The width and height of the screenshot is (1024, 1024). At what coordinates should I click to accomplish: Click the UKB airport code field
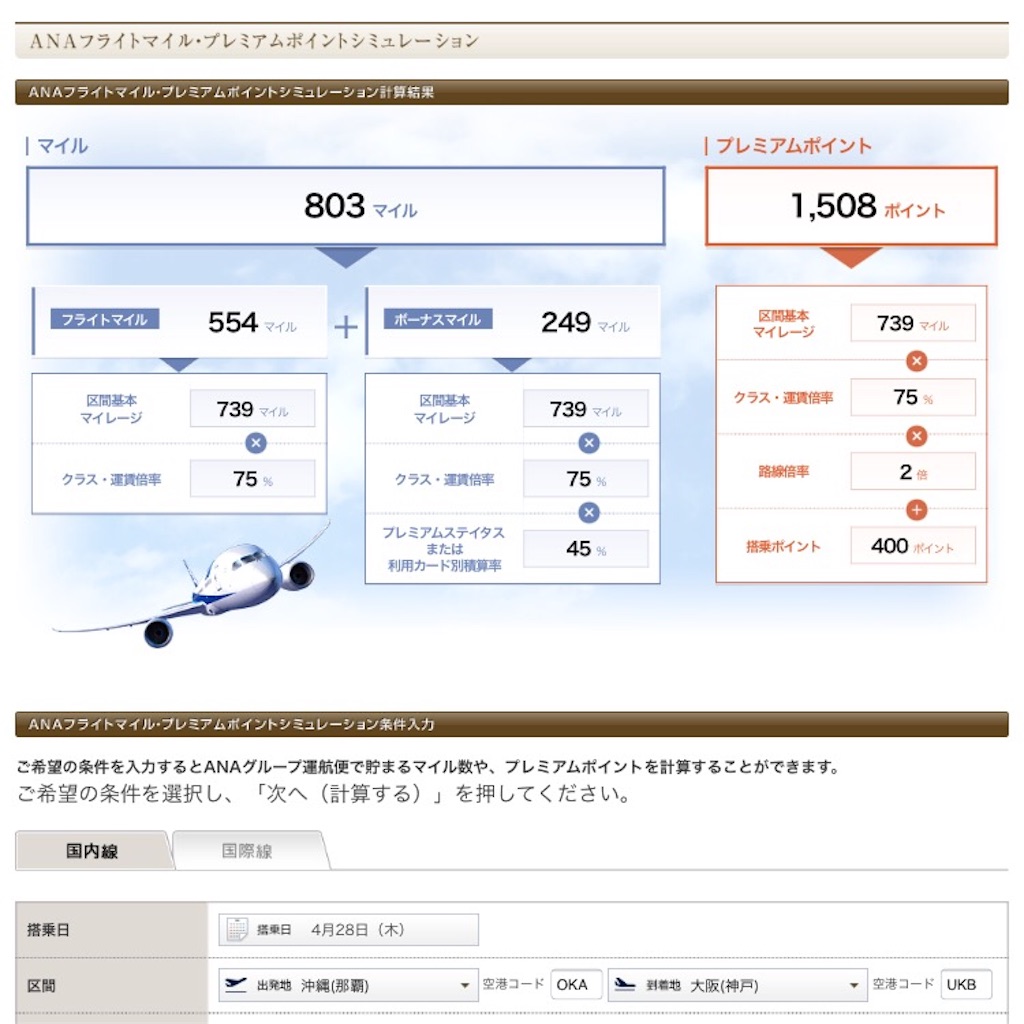tap(966, 985)
